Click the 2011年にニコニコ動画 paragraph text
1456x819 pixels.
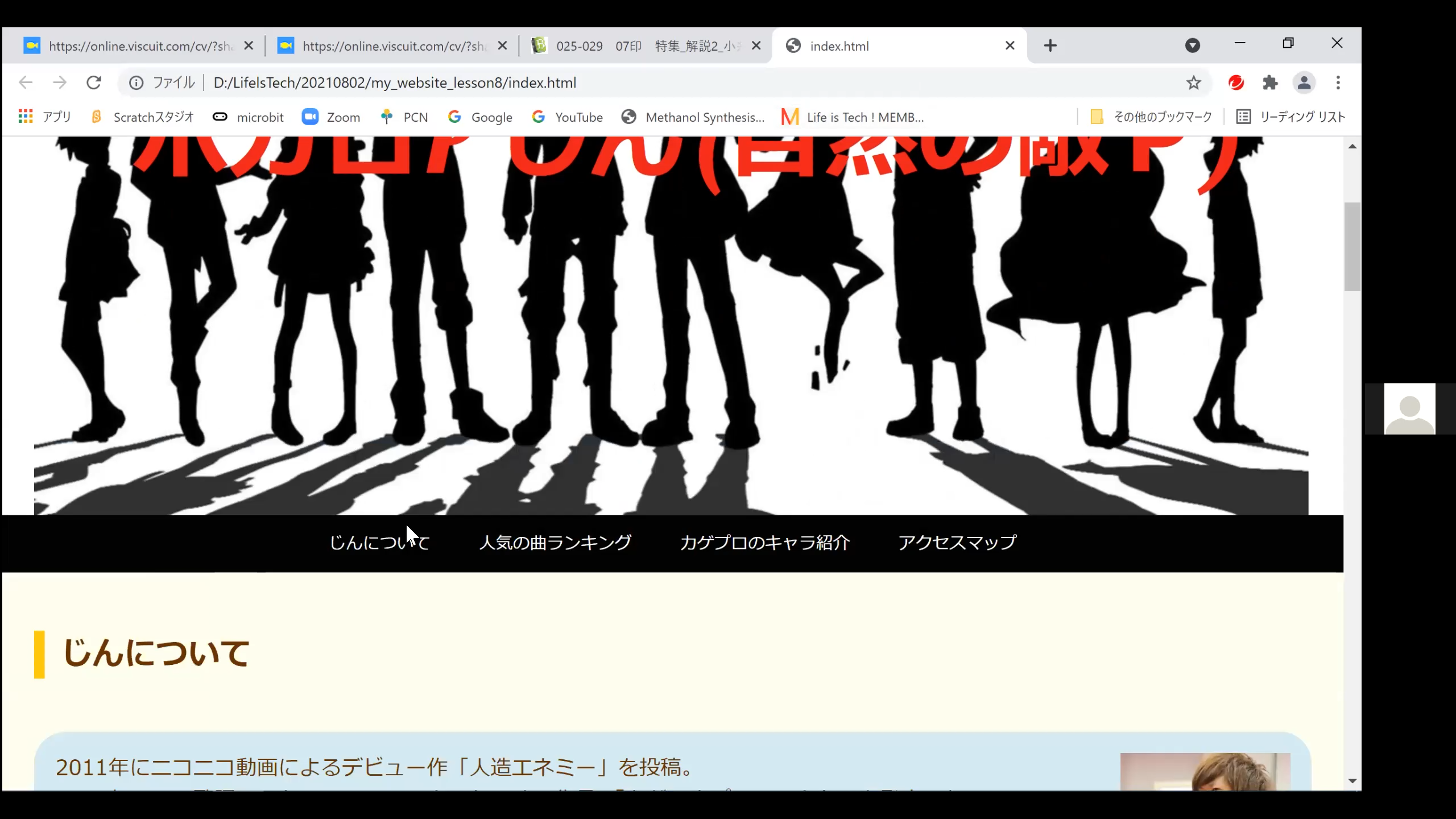tap(375, 768)
